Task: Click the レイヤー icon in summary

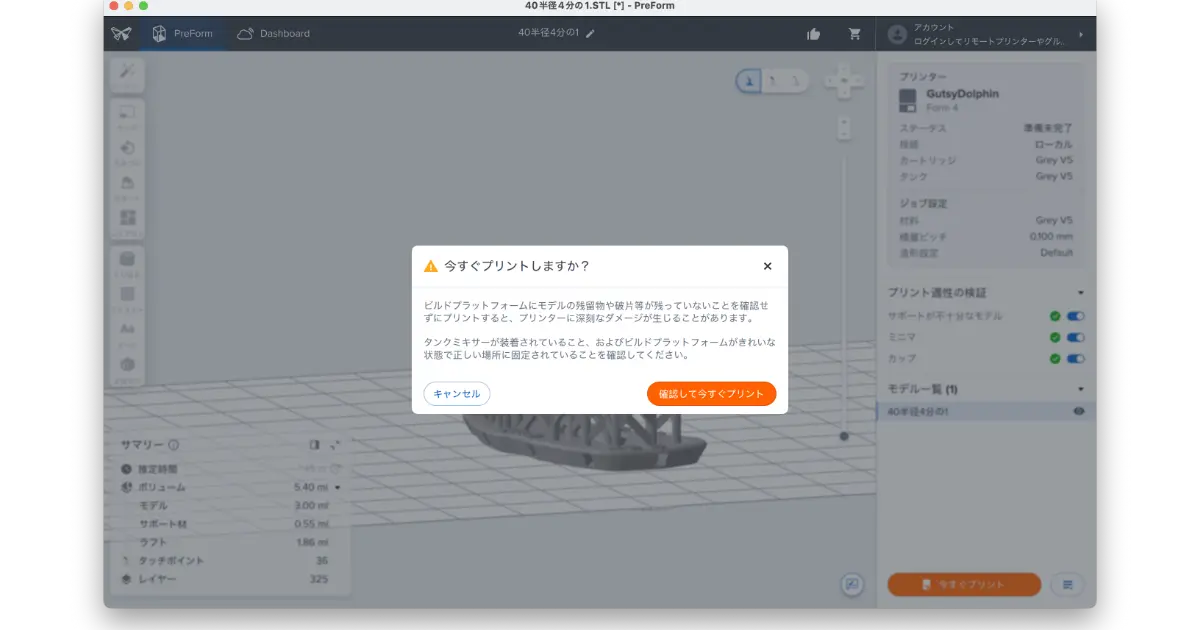Action: click(127, 579)
